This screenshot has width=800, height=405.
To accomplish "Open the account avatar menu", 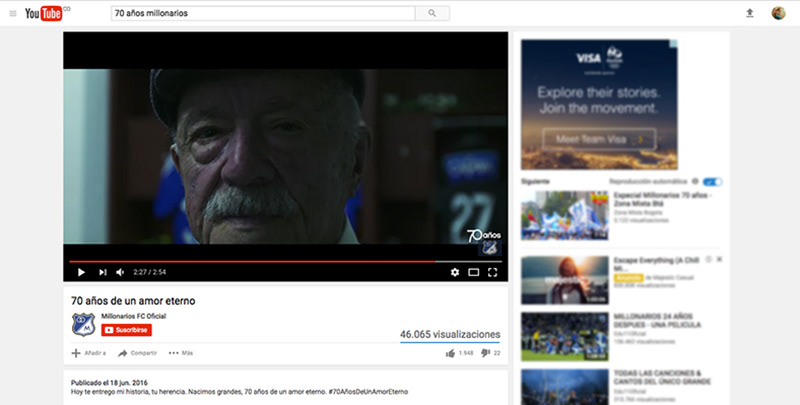I will pyautogui.click(x=778, y=13).
